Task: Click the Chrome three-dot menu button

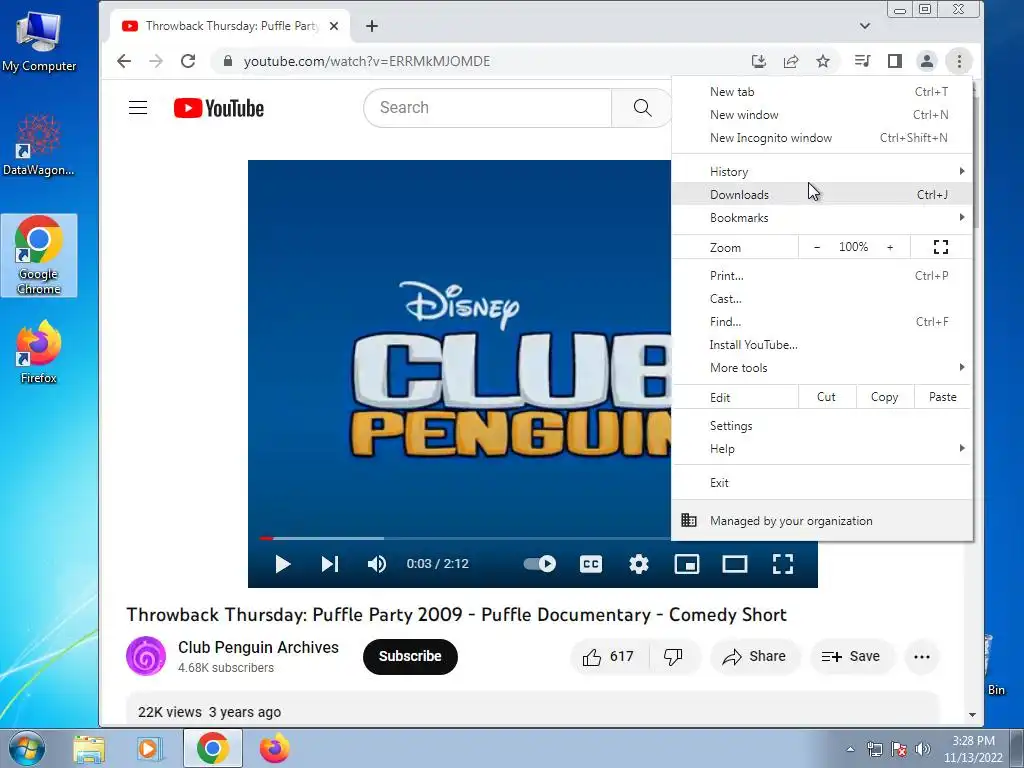Action: tap(959, 61)
